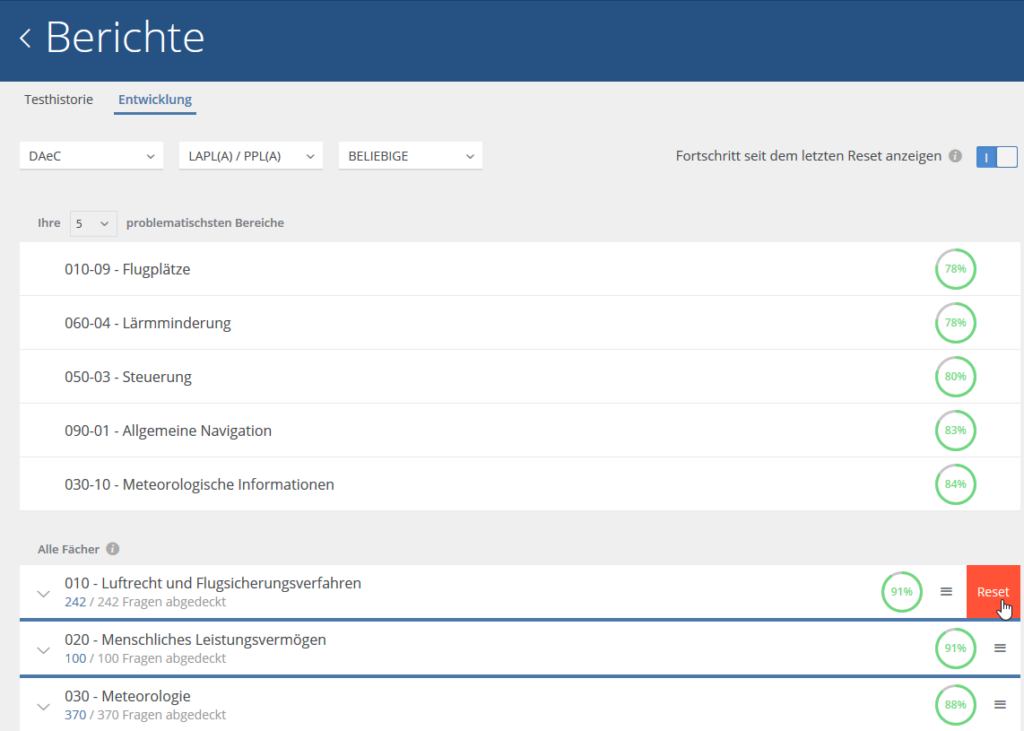
Task: Click info icon next to Alle Fächer
Action: point(113,548)
